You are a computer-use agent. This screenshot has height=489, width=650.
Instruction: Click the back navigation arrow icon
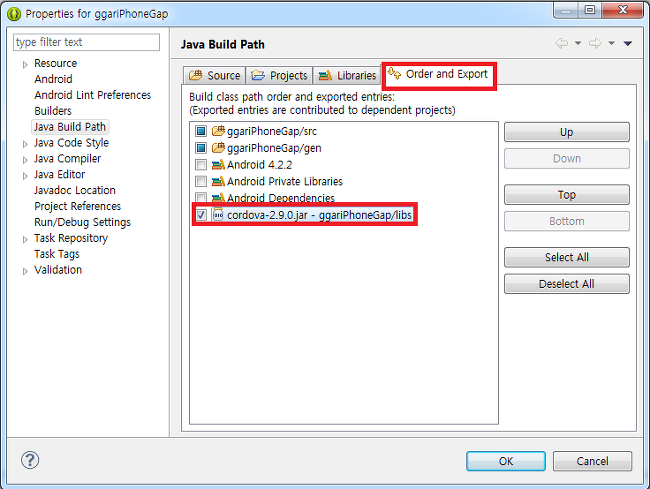point(562,43)
